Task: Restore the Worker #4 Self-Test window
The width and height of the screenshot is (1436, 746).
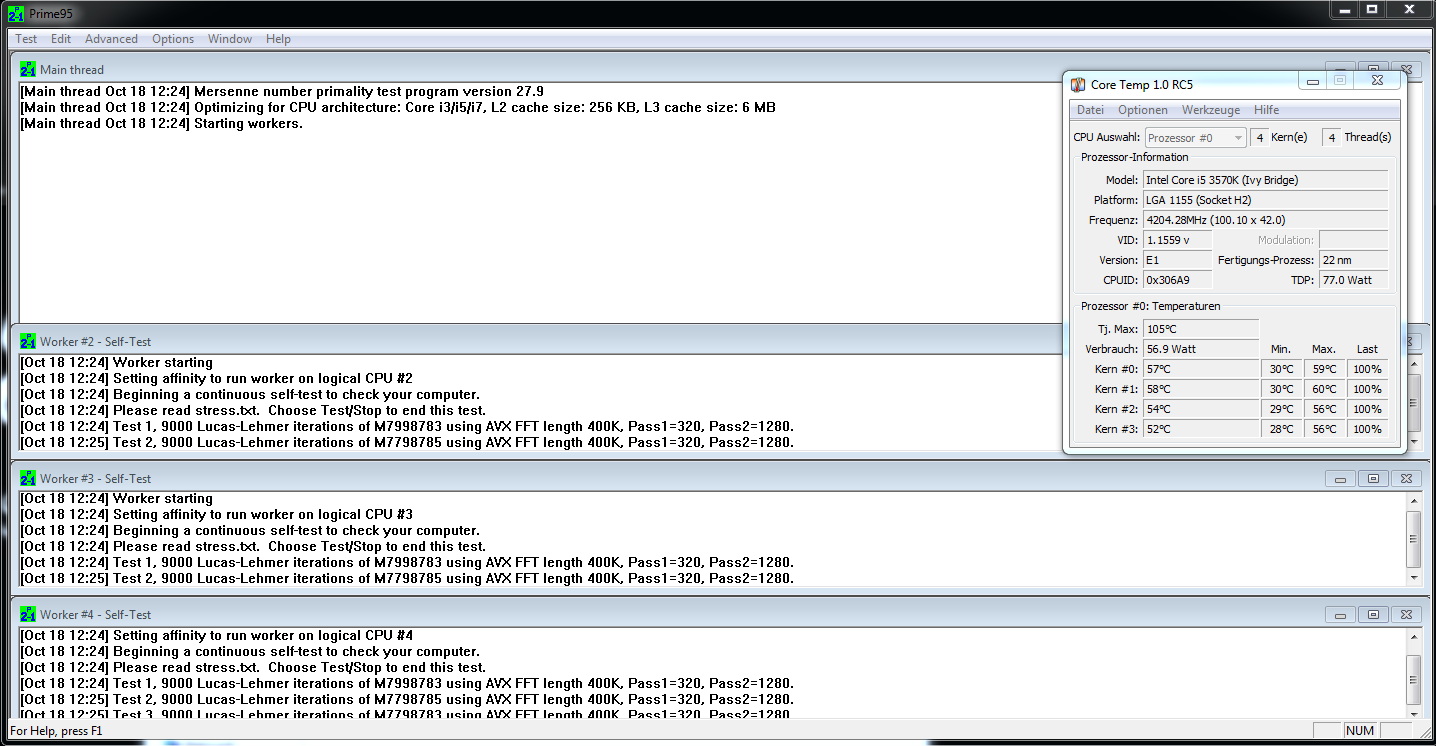Action: pos(1373,615)
